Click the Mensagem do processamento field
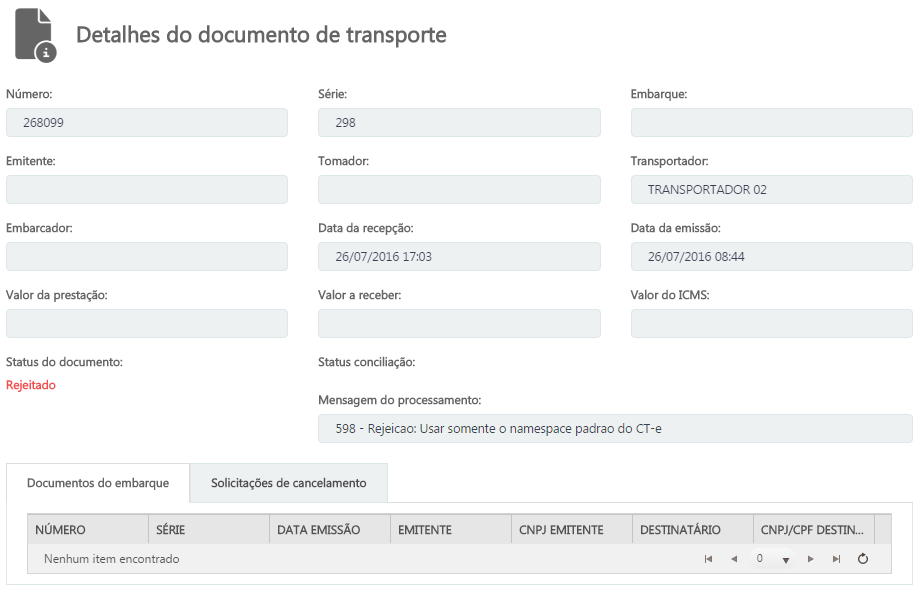This screenshot has height=590, width=921. (x=615, y=428)
